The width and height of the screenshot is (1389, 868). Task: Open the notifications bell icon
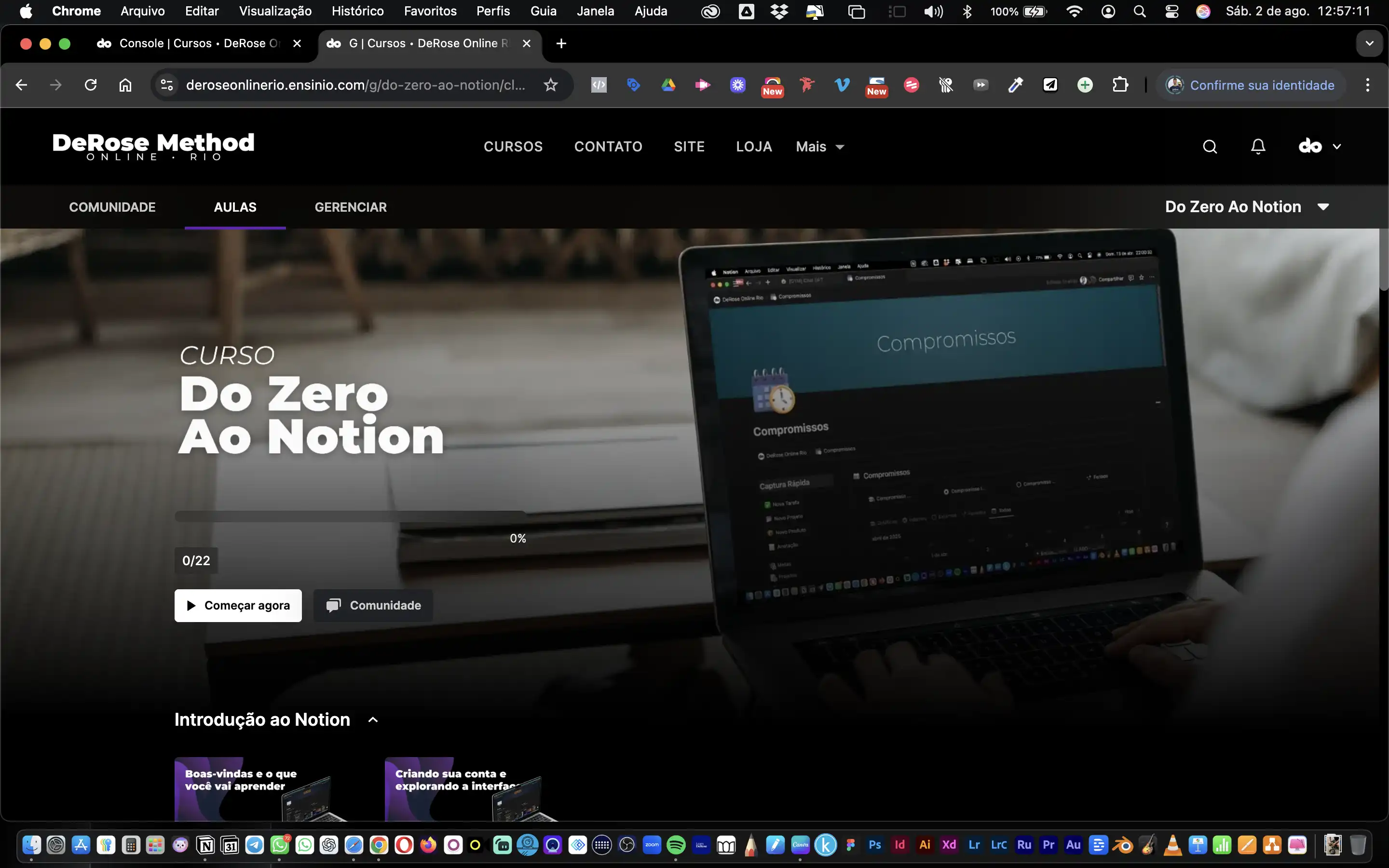pos(1257,147)
